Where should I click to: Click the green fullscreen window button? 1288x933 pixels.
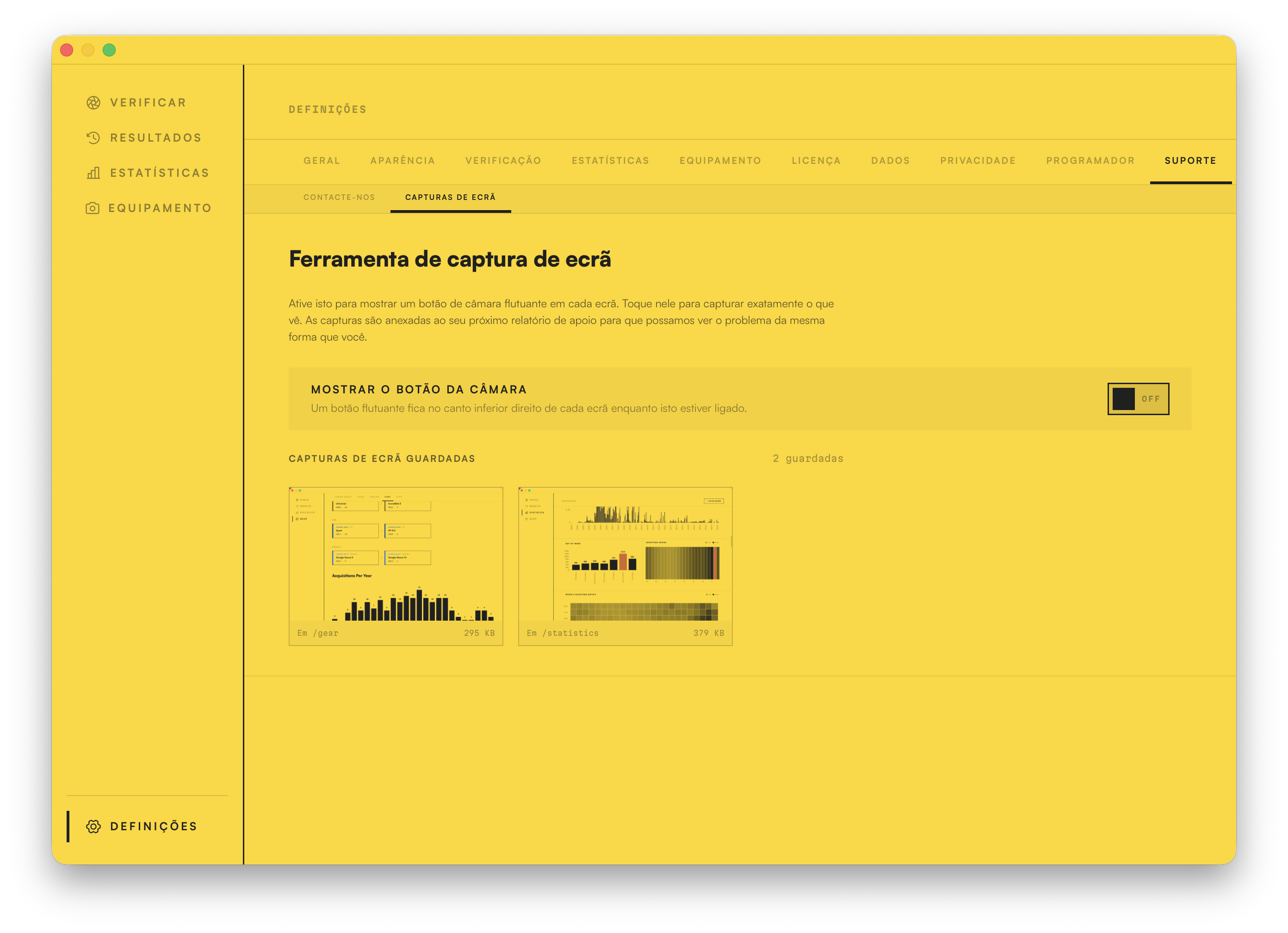(x=109, y=50)
